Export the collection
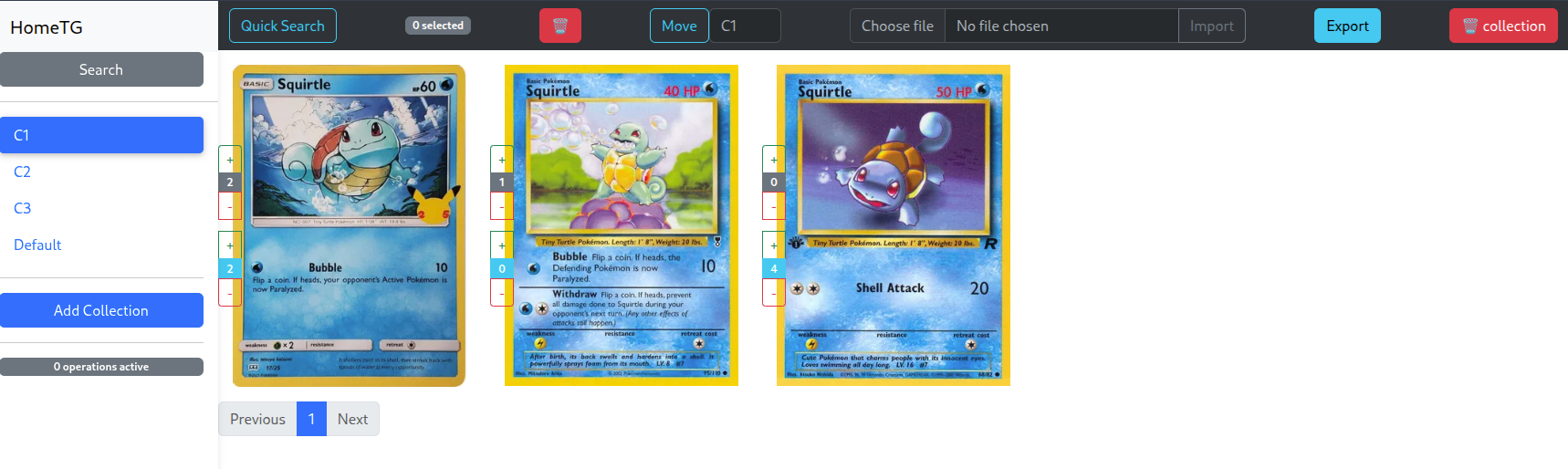 (1347, 26)
